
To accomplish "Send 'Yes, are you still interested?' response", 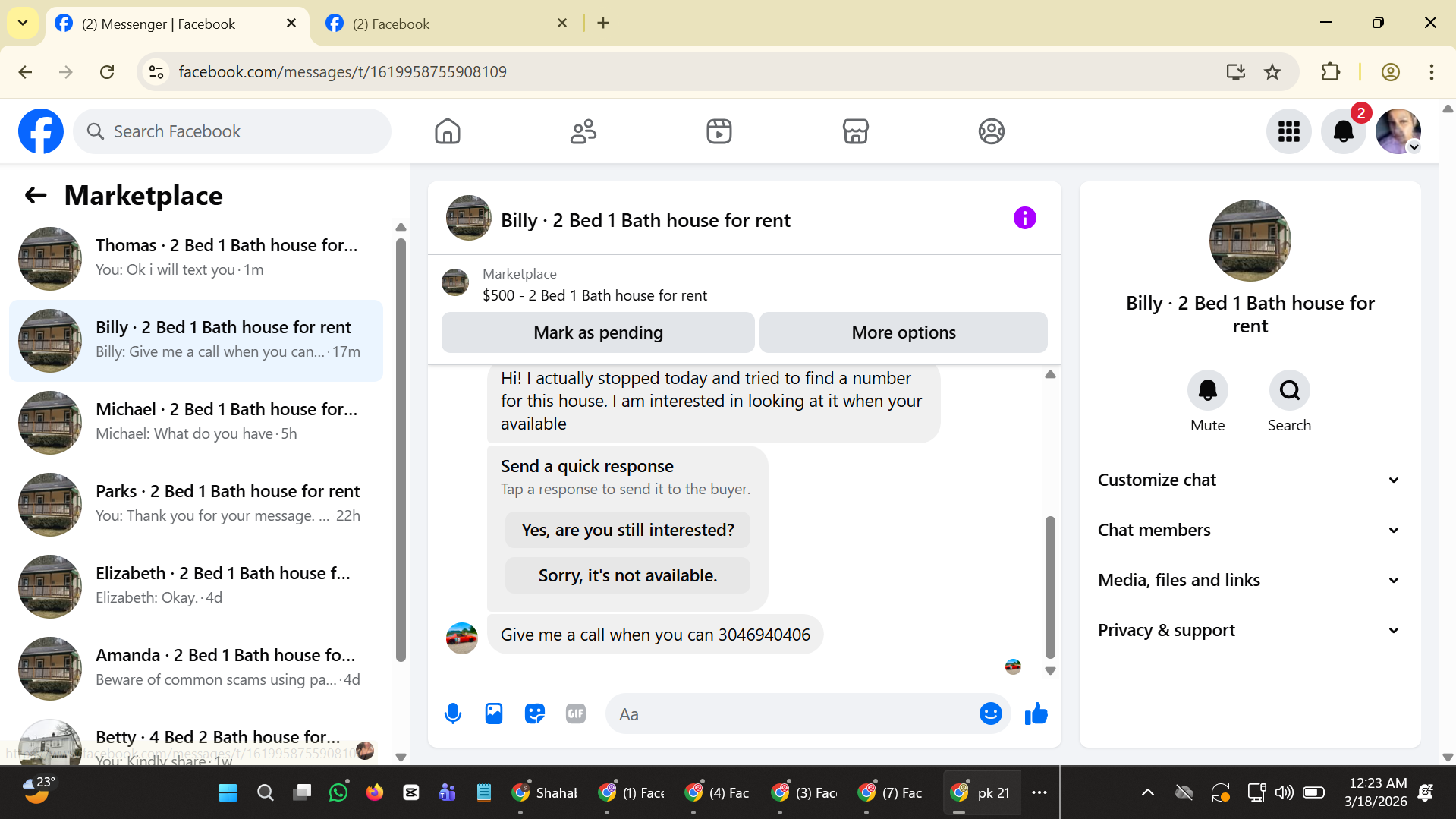I will 627,530.
